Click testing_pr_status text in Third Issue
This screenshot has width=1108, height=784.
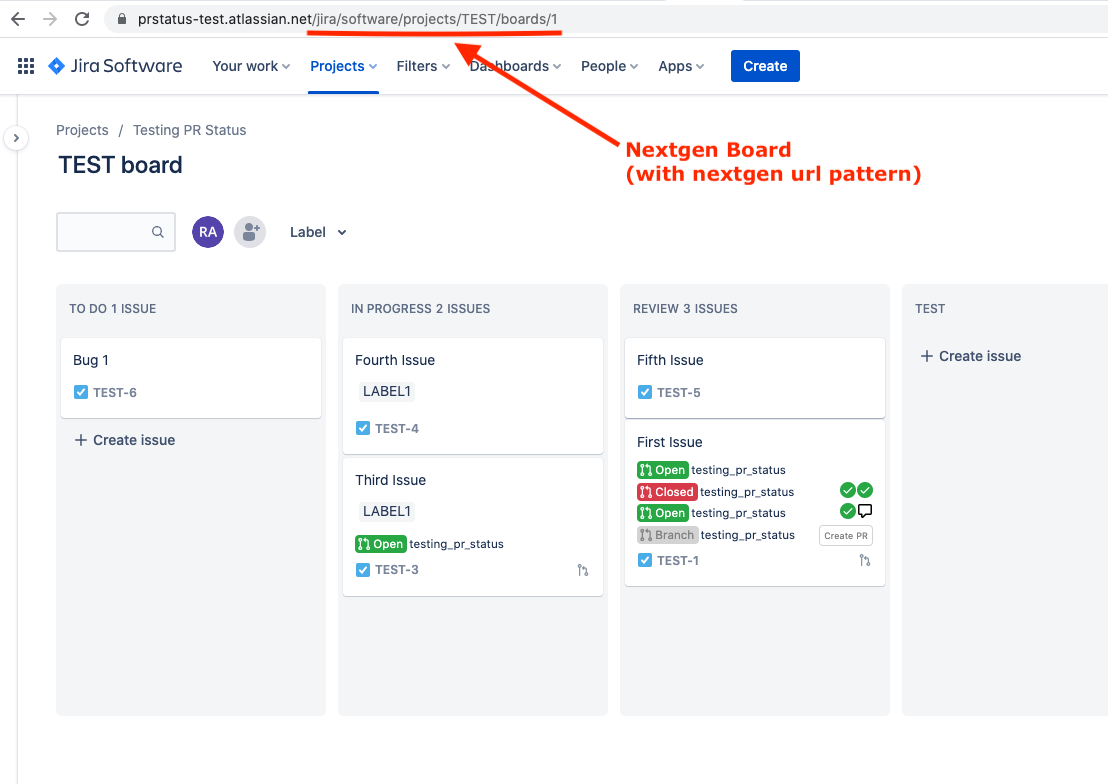pyautogui.click(x=456, y=544)
